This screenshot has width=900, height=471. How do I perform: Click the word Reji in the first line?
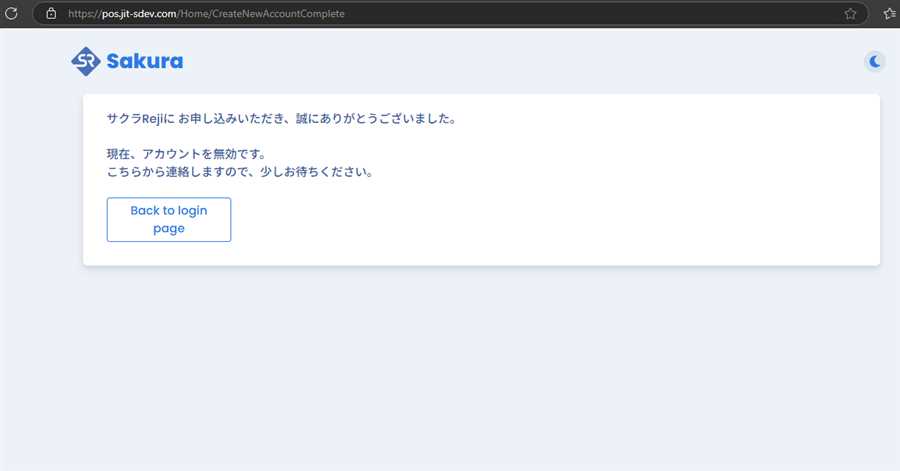(155, 119)
